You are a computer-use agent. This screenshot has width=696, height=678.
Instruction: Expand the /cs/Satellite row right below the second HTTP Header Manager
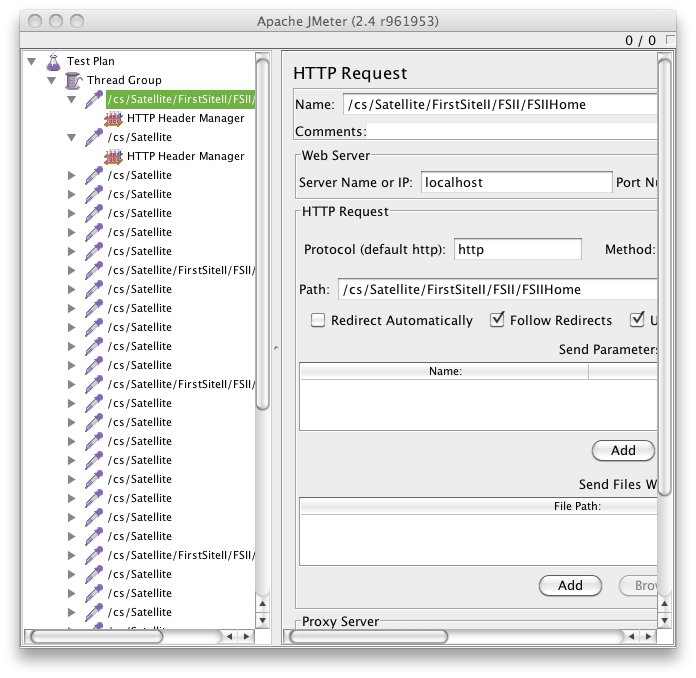[71, 175]
